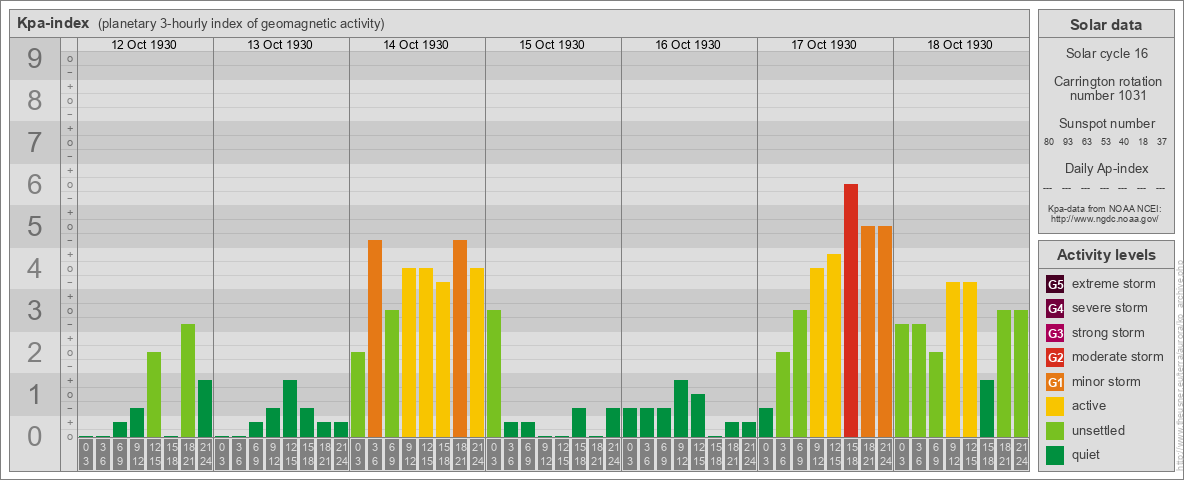Select the 18-21 orange bar on 14 Oct 1930
Screen dimensions: 1184x480
(x=460, y=338)
